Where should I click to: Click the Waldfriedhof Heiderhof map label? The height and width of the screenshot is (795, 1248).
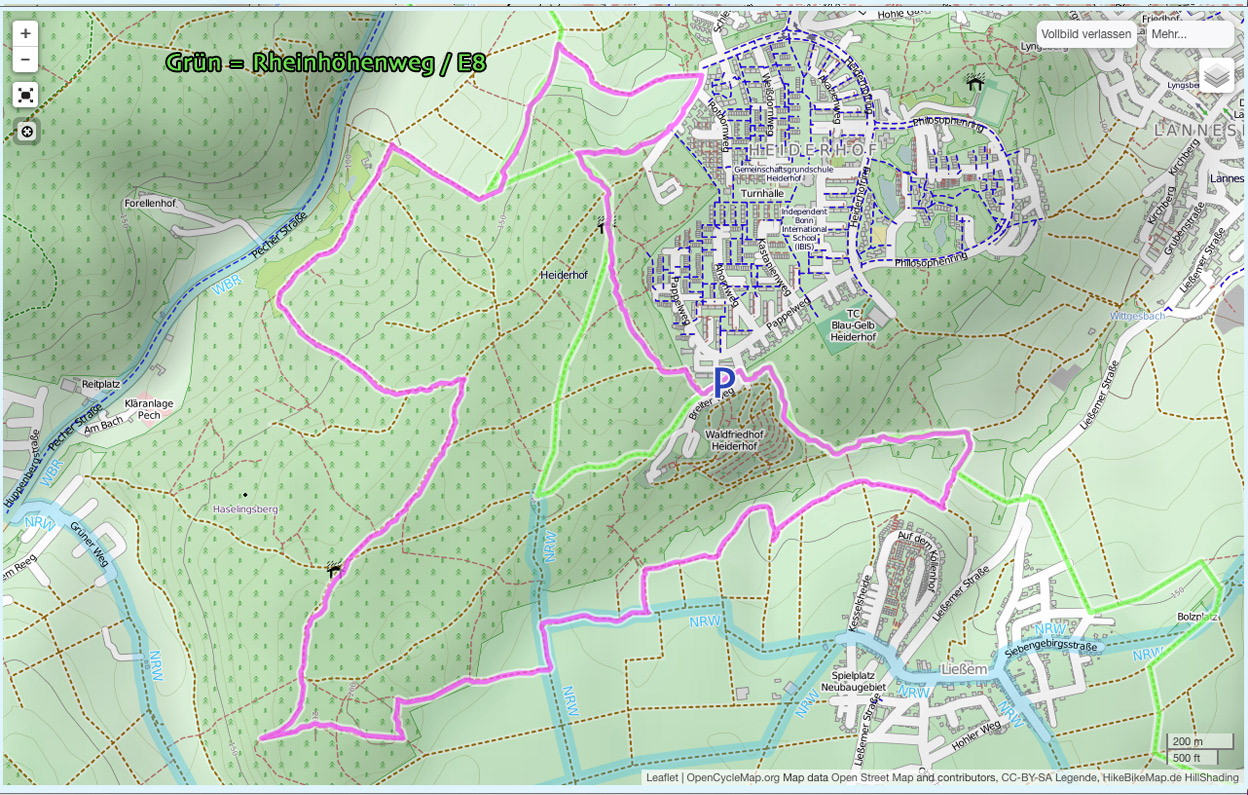(x=734, y=441)
